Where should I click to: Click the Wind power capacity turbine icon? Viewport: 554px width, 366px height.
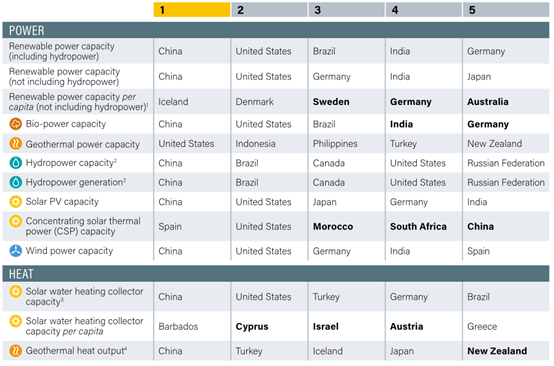click(x=16, y=251)
